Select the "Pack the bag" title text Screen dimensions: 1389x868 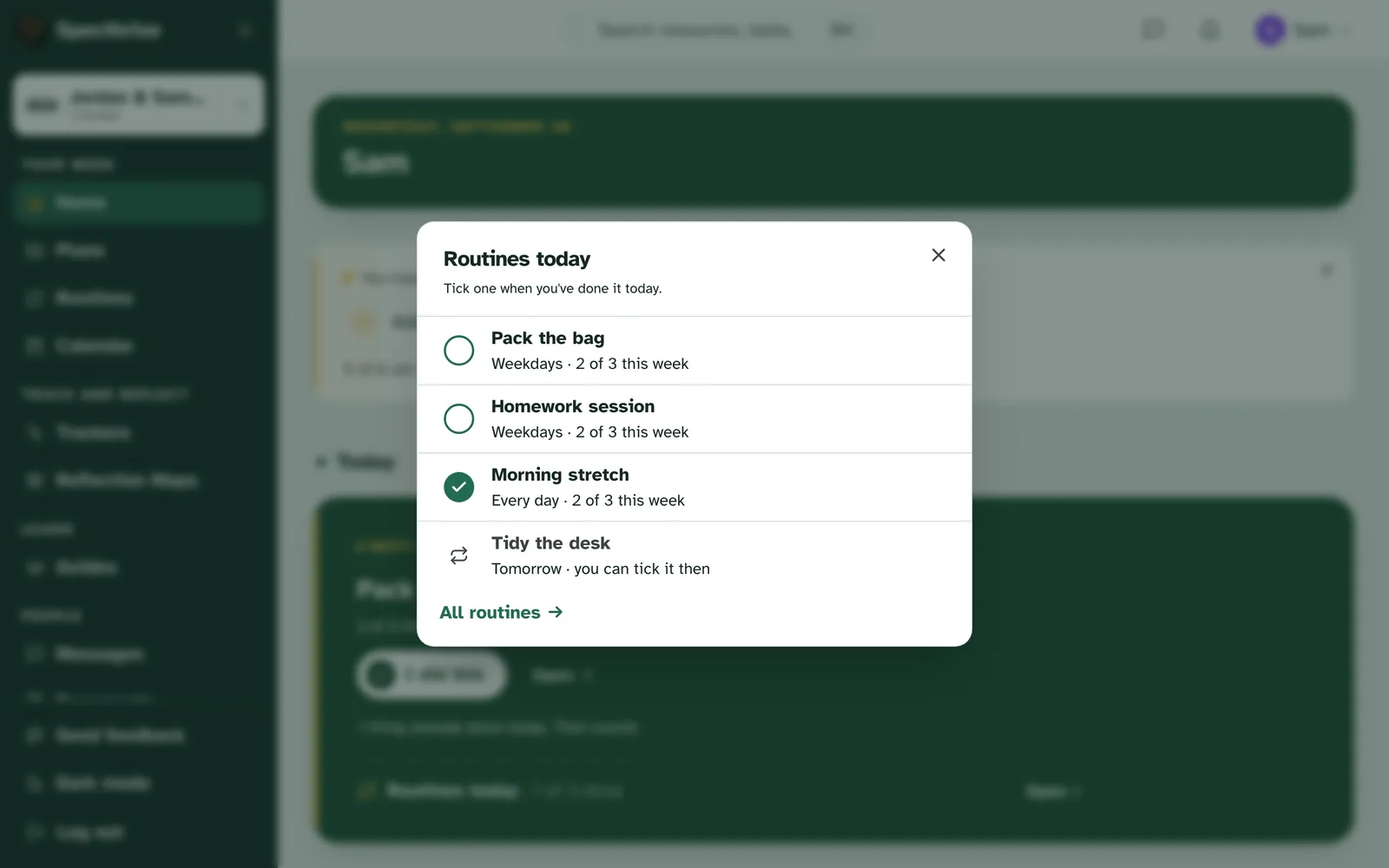(x=548, y=339)
